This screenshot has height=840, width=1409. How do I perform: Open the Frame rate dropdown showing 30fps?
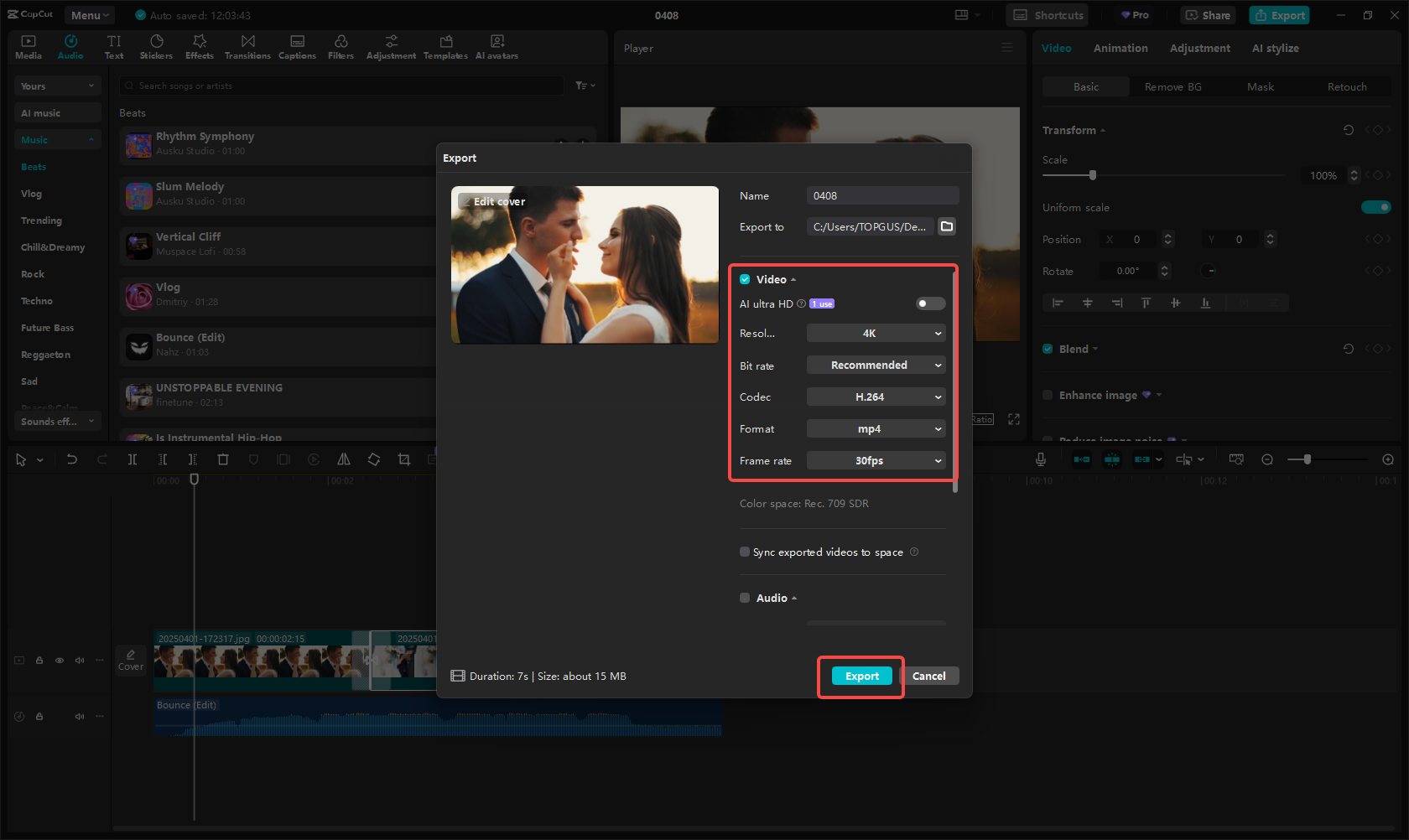[x=876, y=461]
